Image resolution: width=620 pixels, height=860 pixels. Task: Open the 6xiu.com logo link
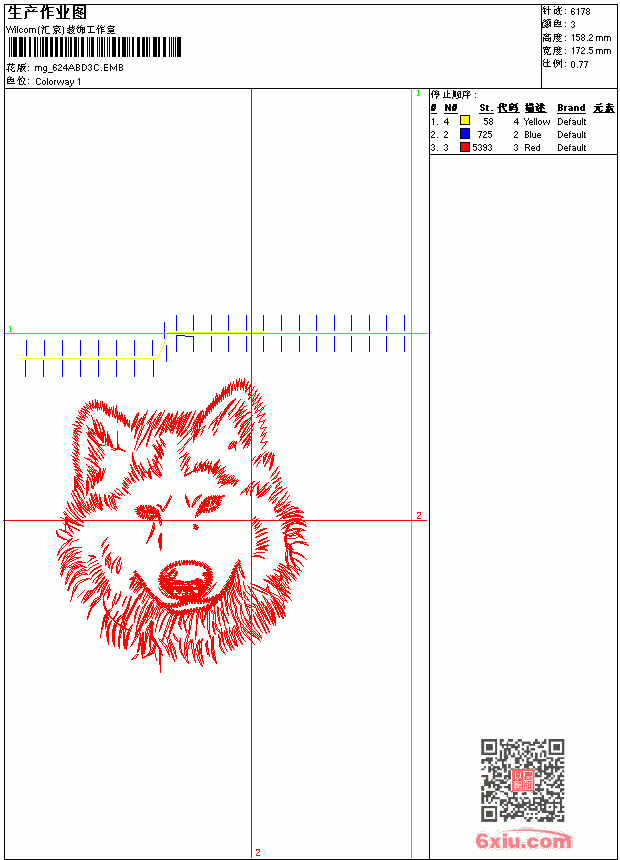(523, 840)
